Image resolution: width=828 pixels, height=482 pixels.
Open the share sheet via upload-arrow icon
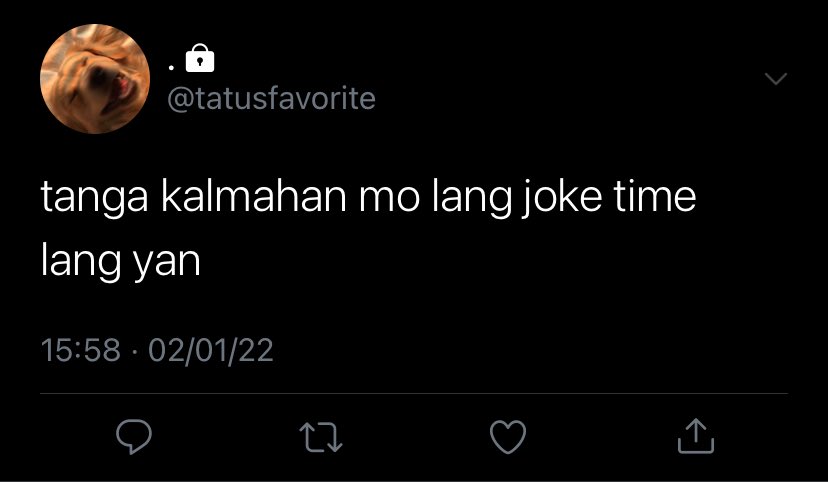click(695, 436)
